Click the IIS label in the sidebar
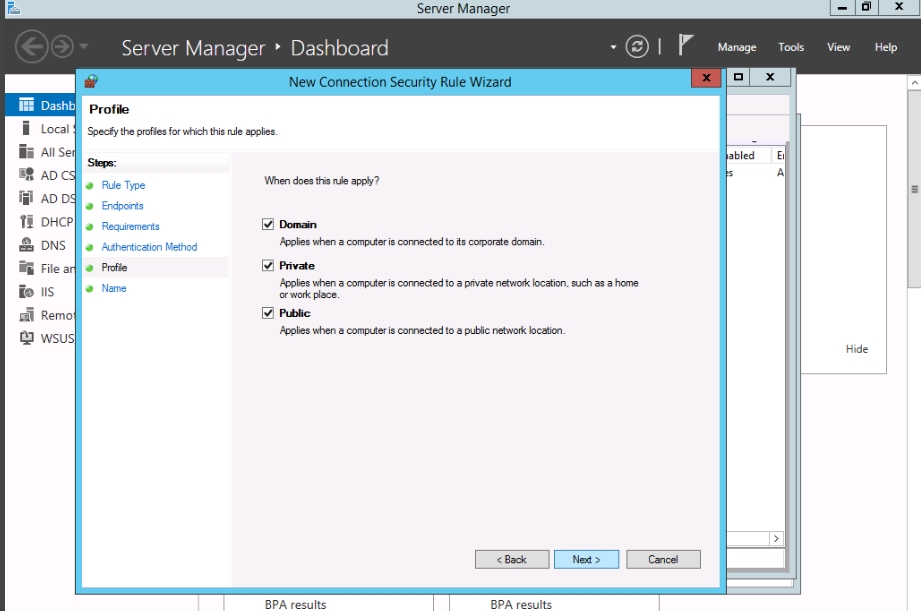This screenshot has width=921, height=611. 47,292
